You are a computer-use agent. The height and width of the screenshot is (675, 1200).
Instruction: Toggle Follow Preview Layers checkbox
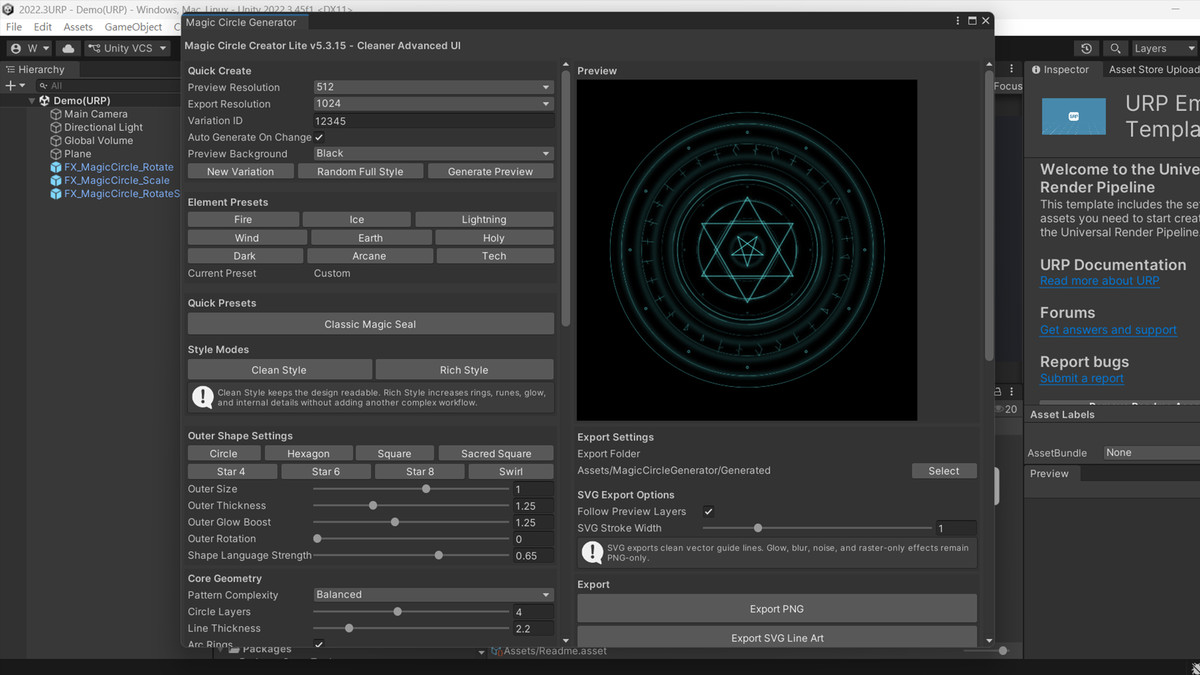pyautogui.click(x=708, y=512)
